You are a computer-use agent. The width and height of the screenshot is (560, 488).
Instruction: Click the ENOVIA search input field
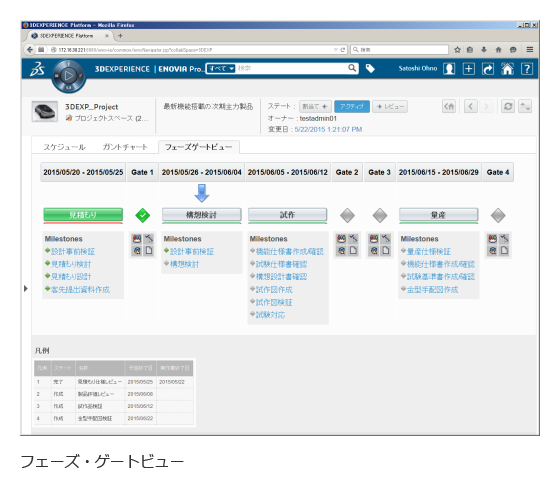pyautogui.click(x=292, y=68)
